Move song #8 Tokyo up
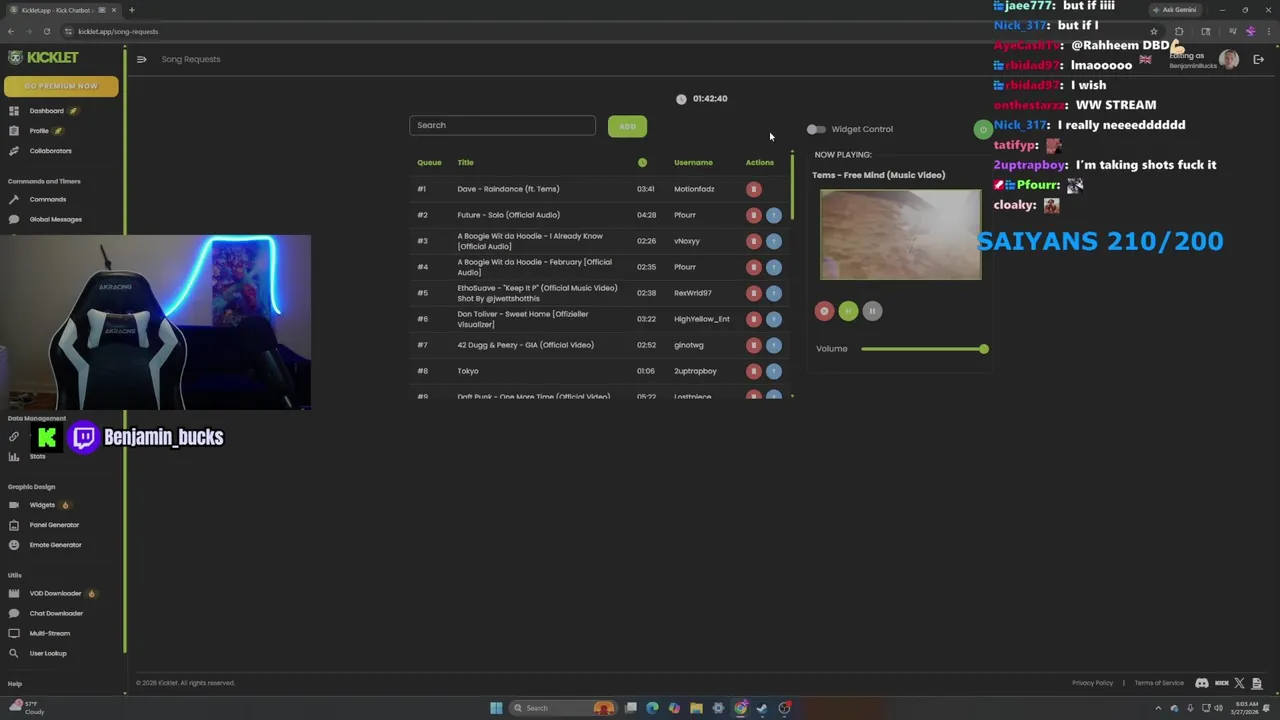This screenshot has width=1280, height=720. 773,371
